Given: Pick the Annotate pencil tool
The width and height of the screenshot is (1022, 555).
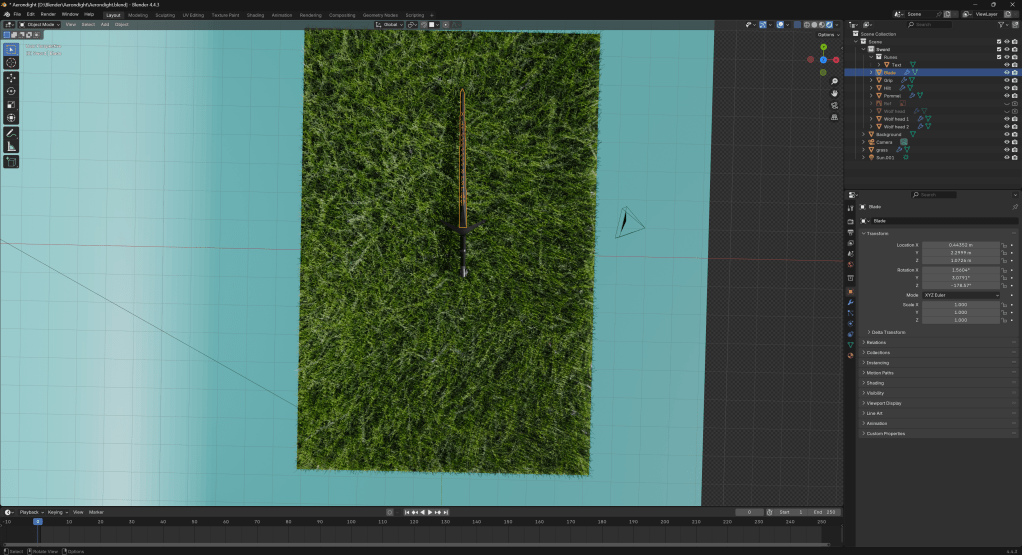Looking at the screenshot, I should 11,132.
